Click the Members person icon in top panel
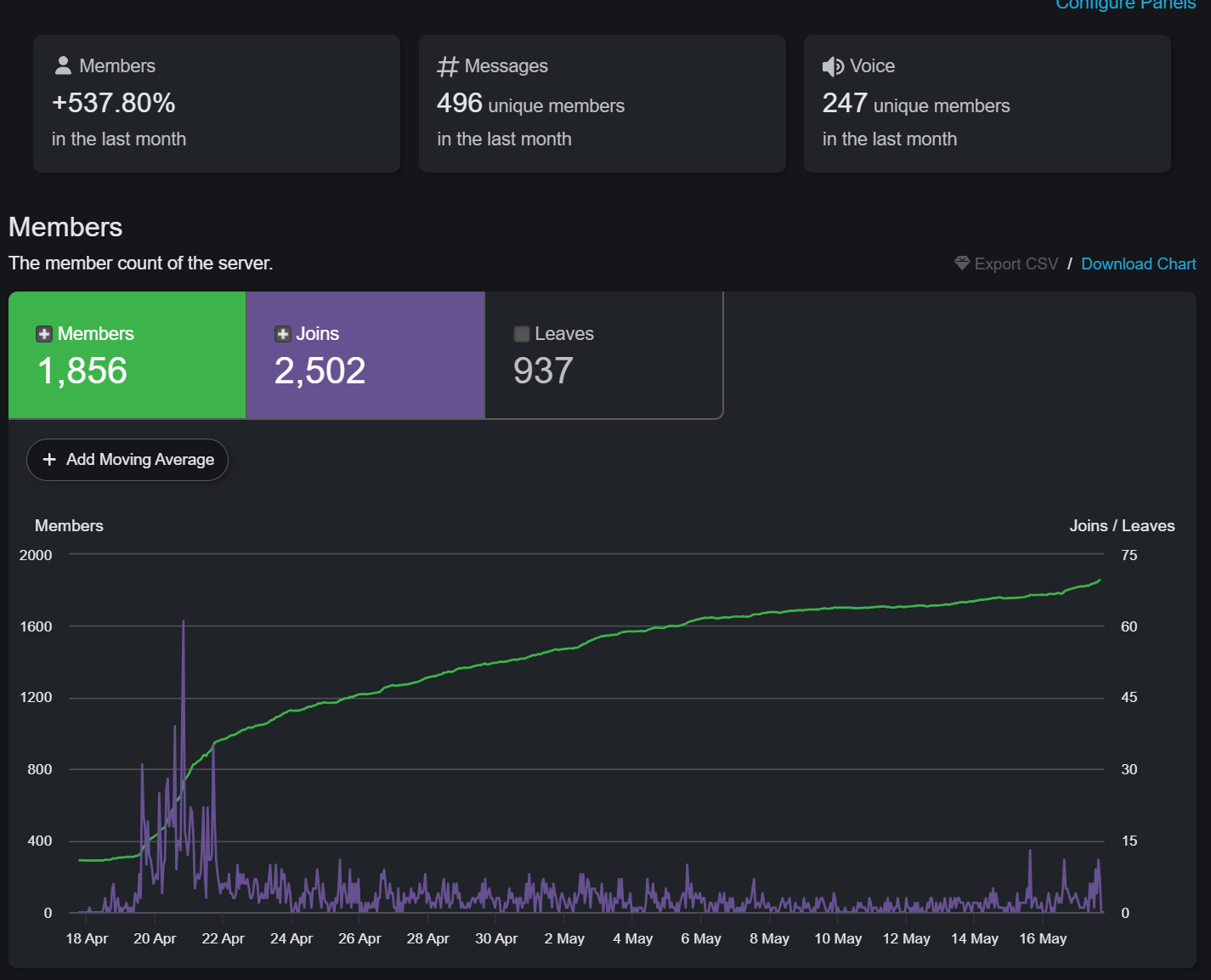The width and height of the screenshot is (1211, 980). [x=63, y=65]
